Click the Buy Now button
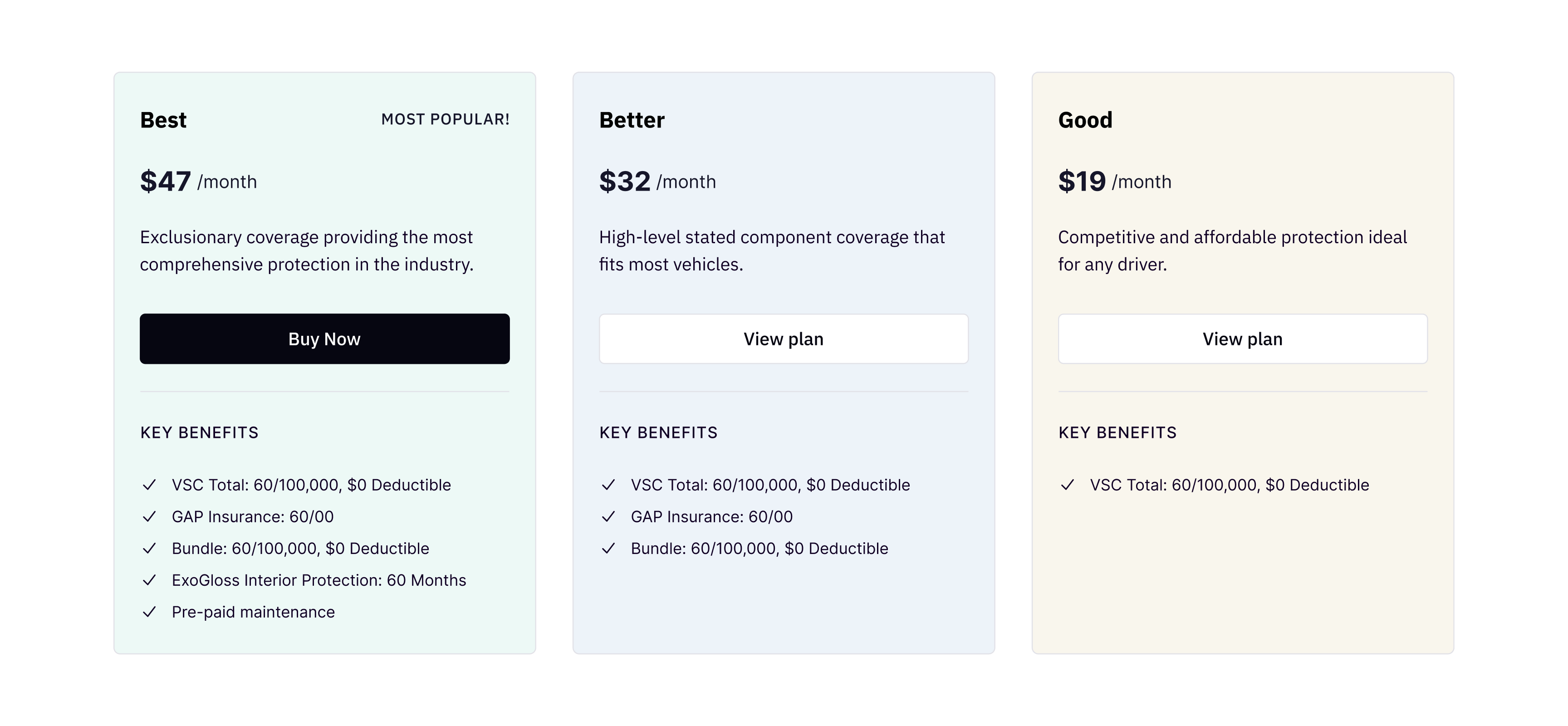Screen dimensions: 1568x726 [x=324, y=339]
